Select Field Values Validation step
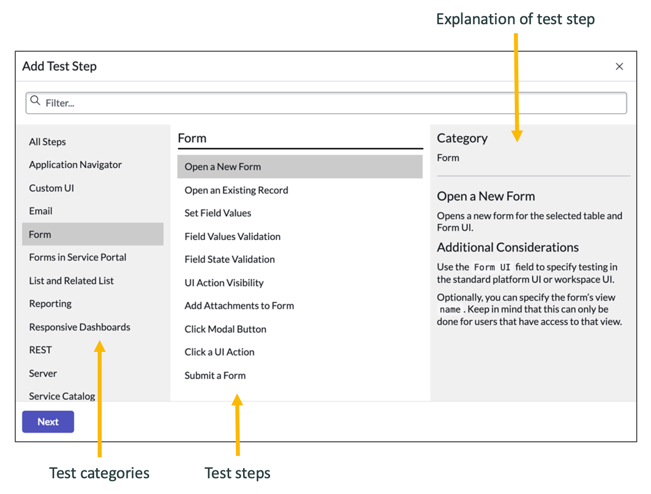The width and height of the screenshot is (651, 494). pos(232,237)
